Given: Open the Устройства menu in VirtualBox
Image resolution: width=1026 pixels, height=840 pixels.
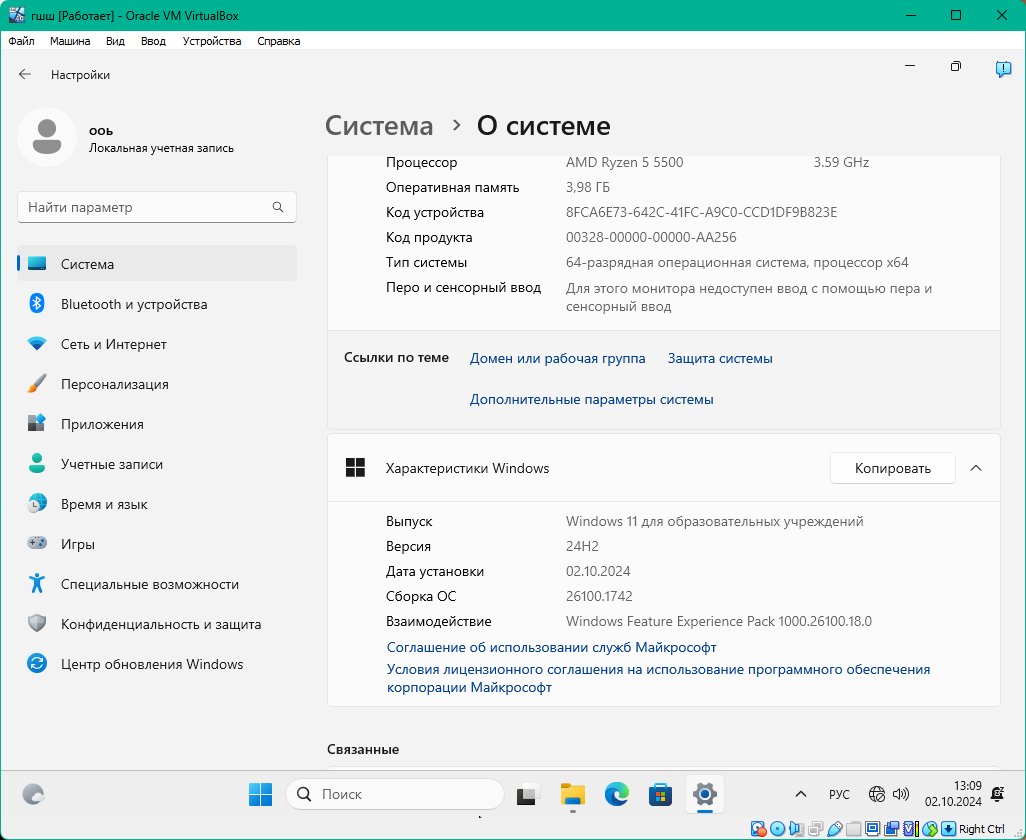Looking at the screenshot, I should tap(212, 41).
